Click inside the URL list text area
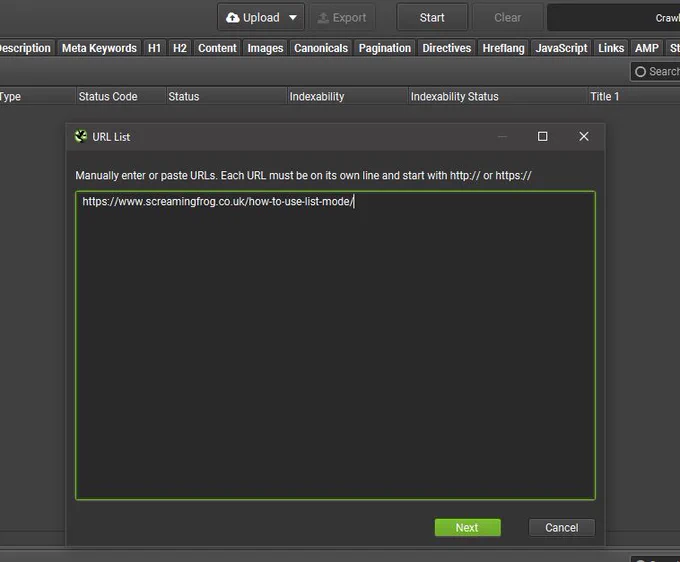Image resolution: width=680 pixels, height=562 pixels. coord(335,346)
